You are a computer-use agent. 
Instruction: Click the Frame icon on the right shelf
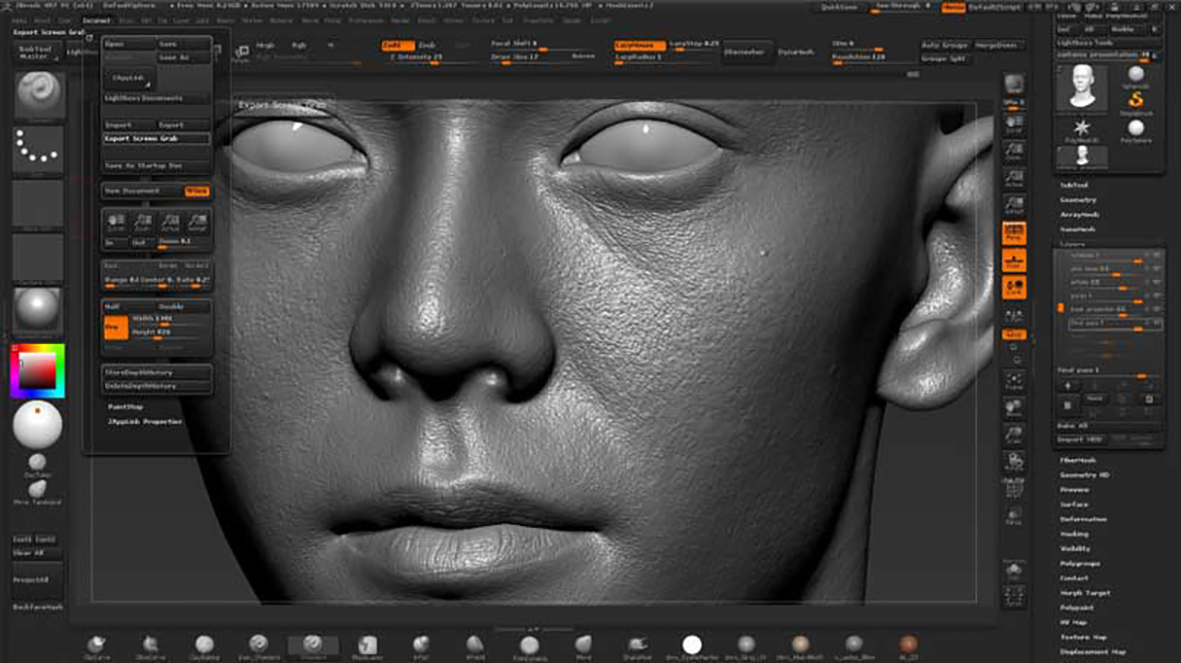pos(1014,382)
